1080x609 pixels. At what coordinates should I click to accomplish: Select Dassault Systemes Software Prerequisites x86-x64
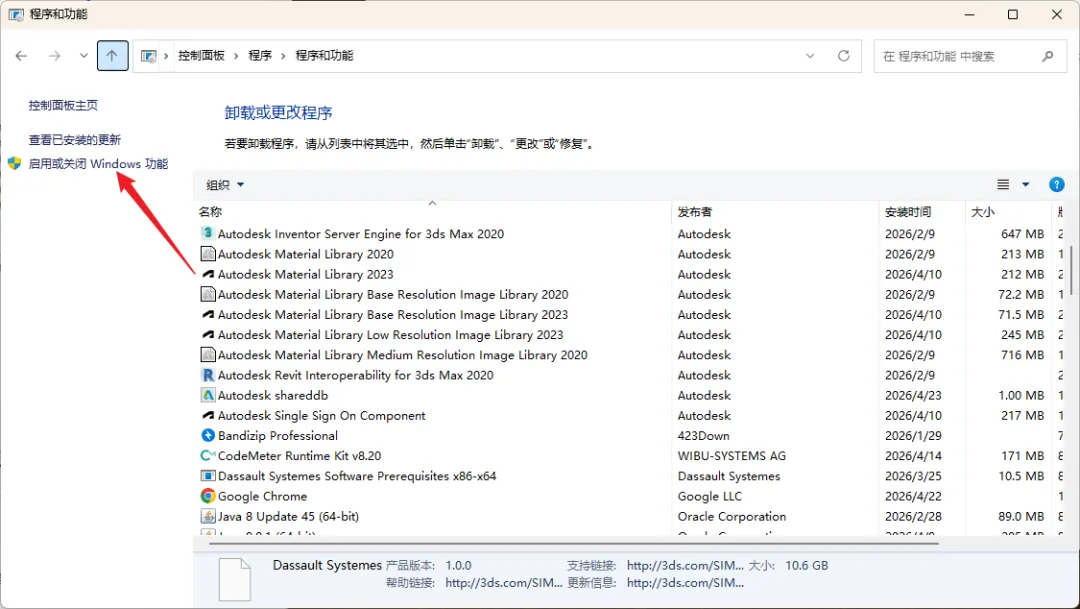point(357,476)
